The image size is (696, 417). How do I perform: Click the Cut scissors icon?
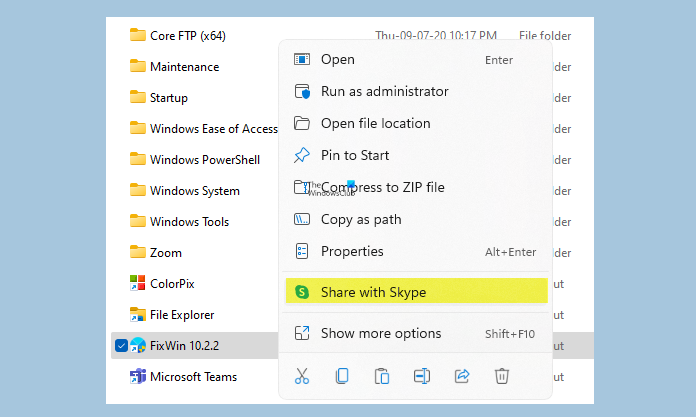coord(302,376)
